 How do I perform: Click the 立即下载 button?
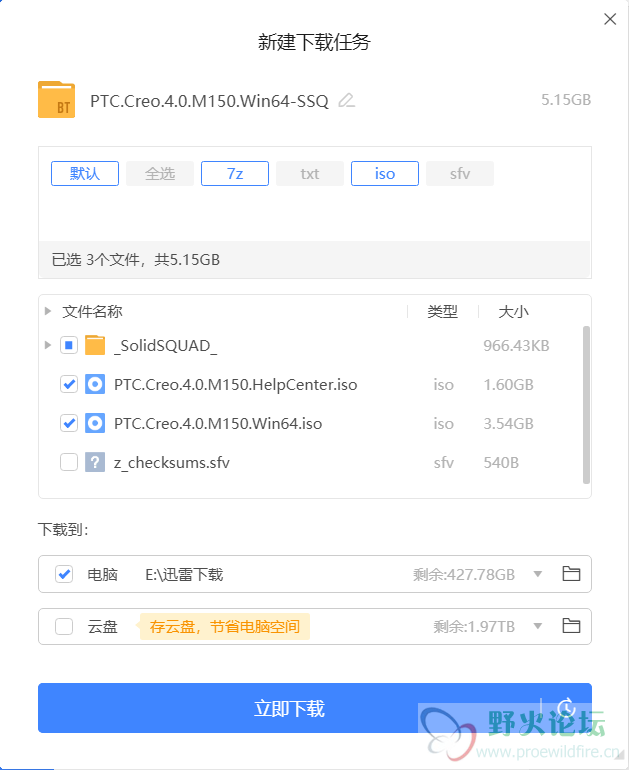tap(290, 708)
